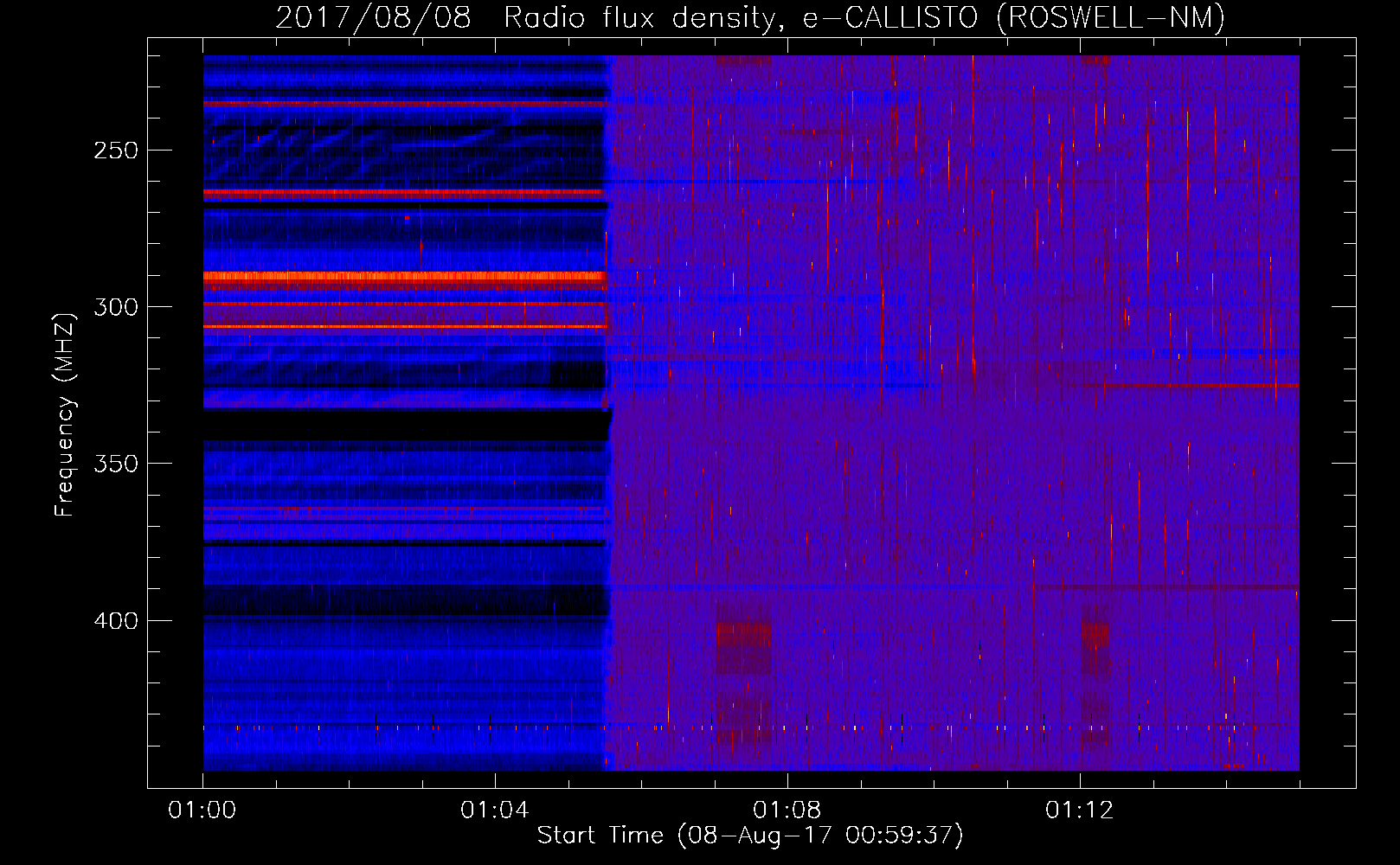Select the 300 MHz frequency tick label

[x=116, y=307]
